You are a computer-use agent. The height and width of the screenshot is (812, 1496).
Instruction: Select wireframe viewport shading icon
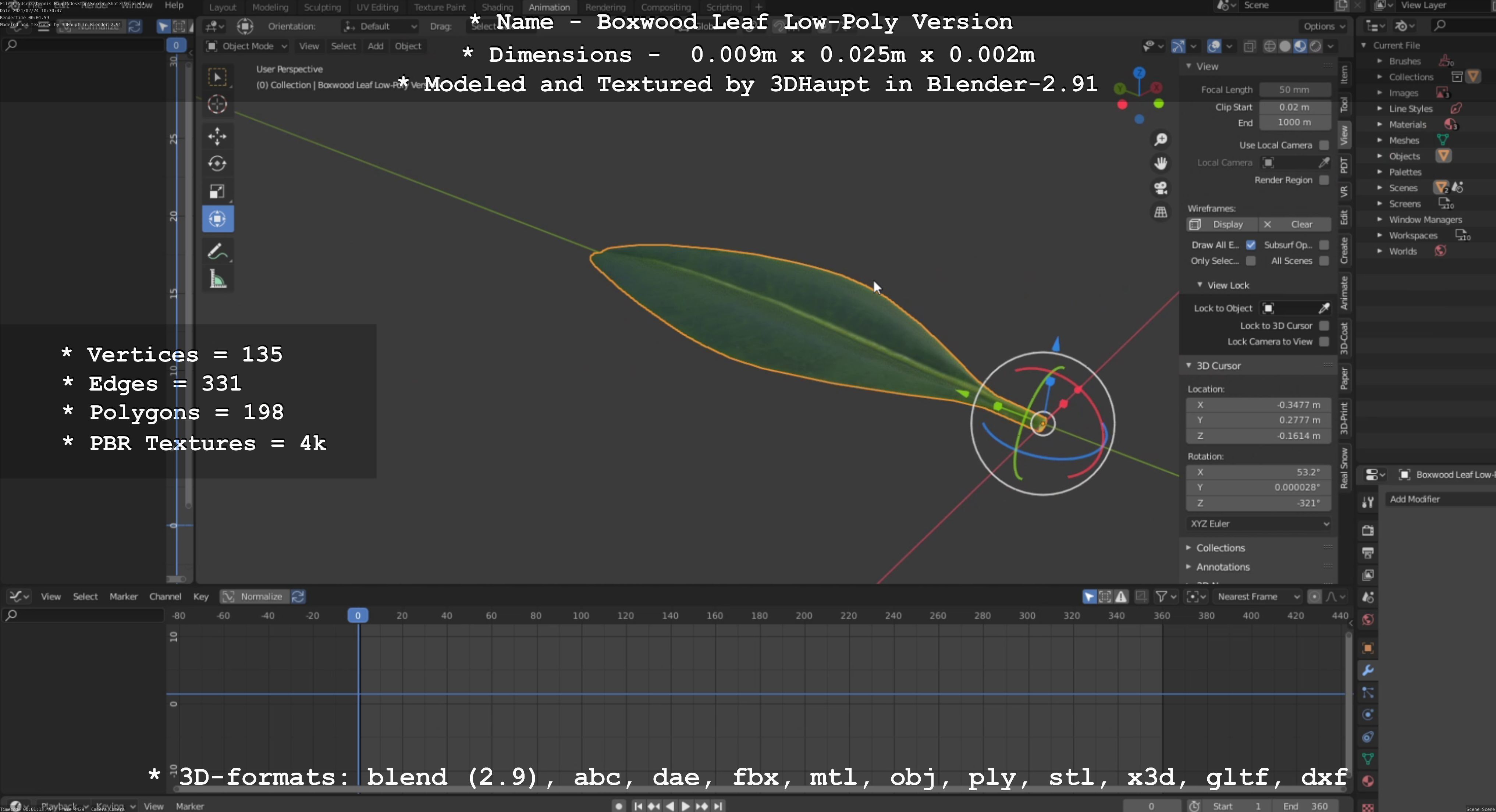coord(1269,46)
